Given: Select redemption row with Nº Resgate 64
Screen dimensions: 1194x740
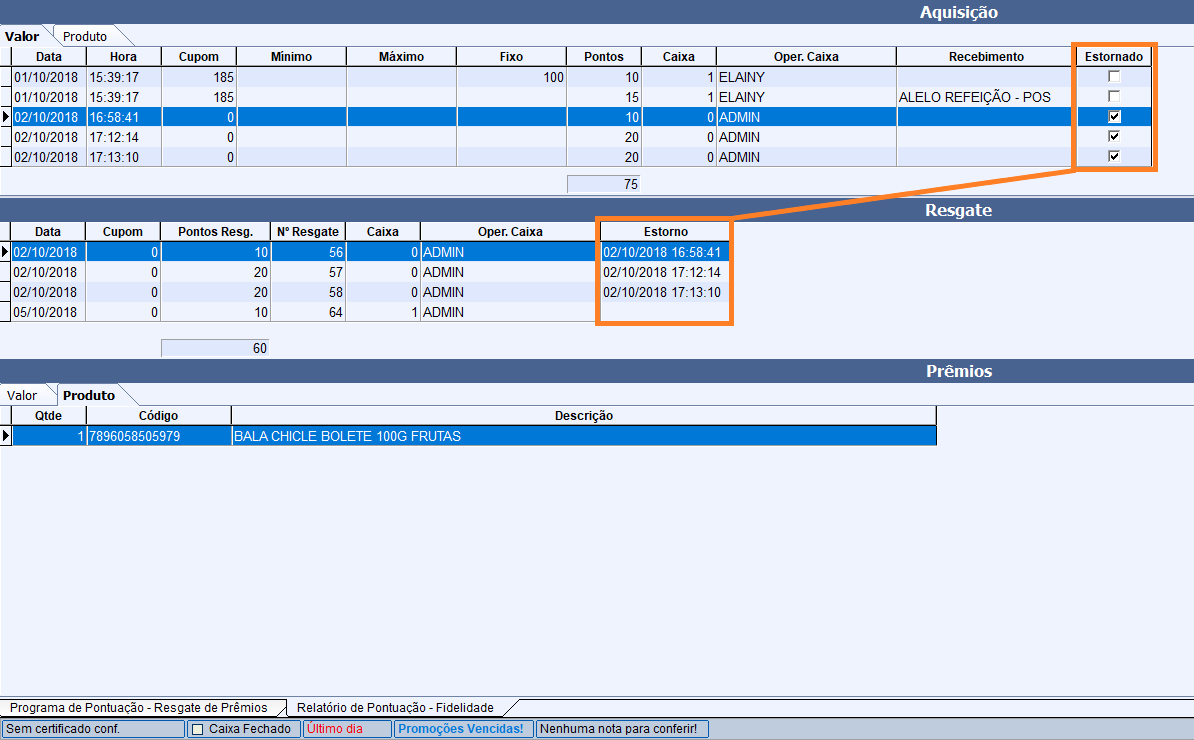Looking at the screenshot, I should (305, 312).
